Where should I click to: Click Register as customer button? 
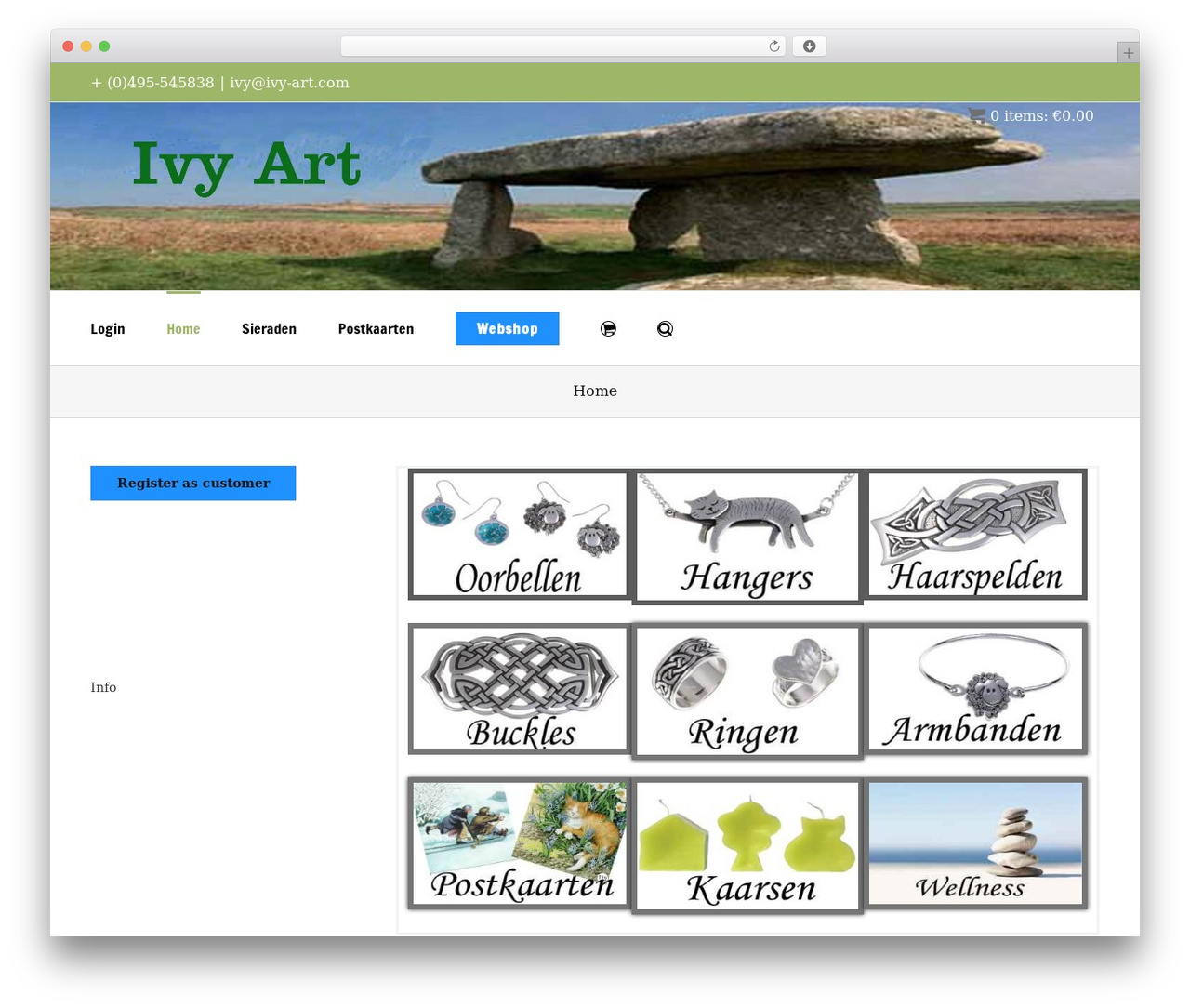[193, 484]
